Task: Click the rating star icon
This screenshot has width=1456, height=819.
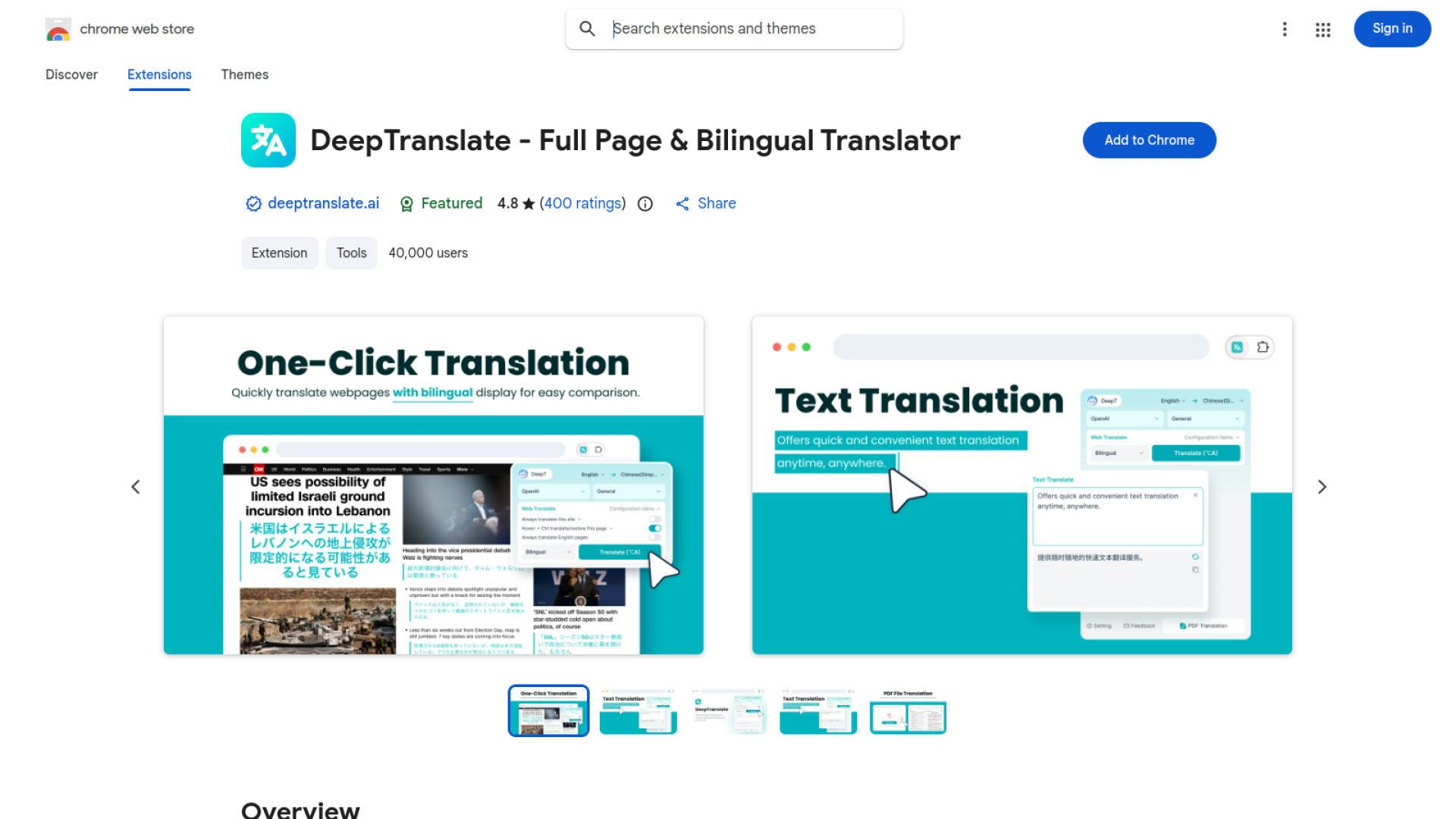Action: pos(529,203)
